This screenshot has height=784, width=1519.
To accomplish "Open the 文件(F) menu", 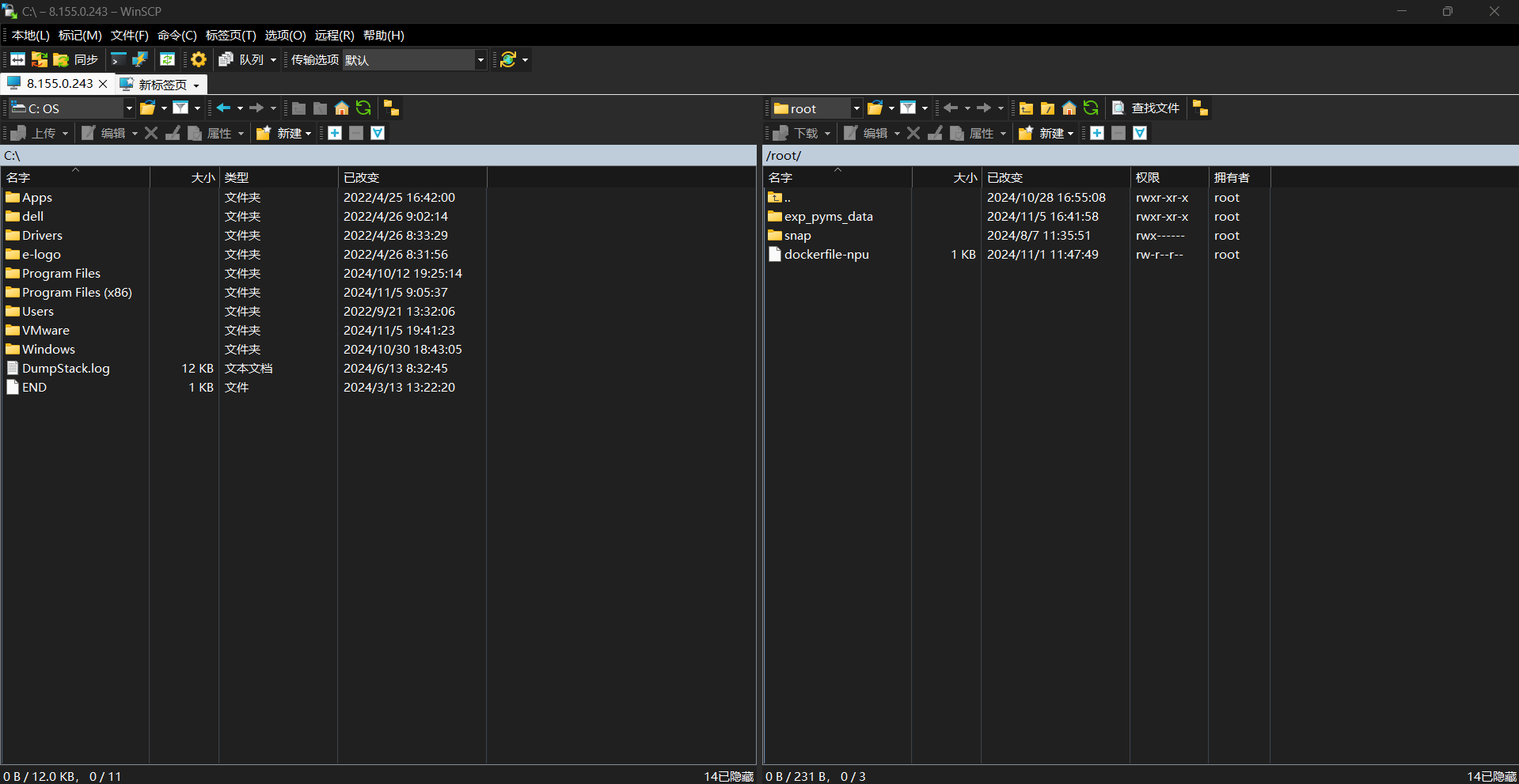I will (130, 35).
